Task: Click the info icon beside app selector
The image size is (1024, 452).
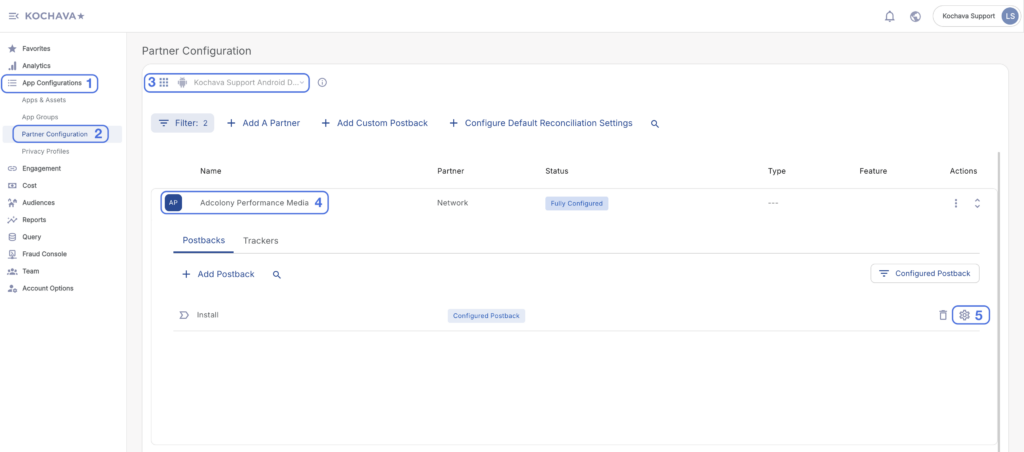Action: tap(322, 83)
